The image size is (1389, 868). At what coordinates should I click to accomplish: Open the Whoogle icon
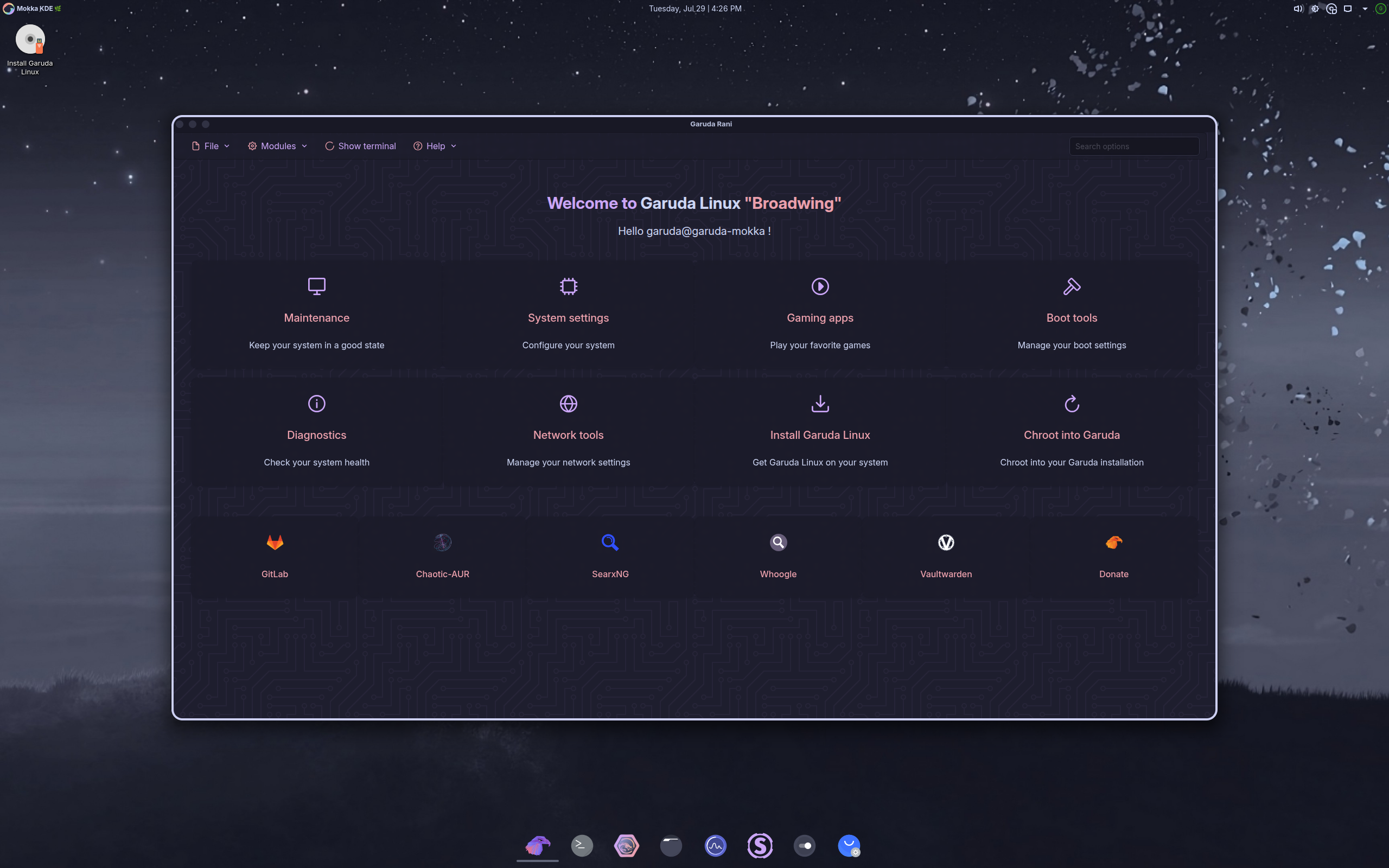(778, 542)
